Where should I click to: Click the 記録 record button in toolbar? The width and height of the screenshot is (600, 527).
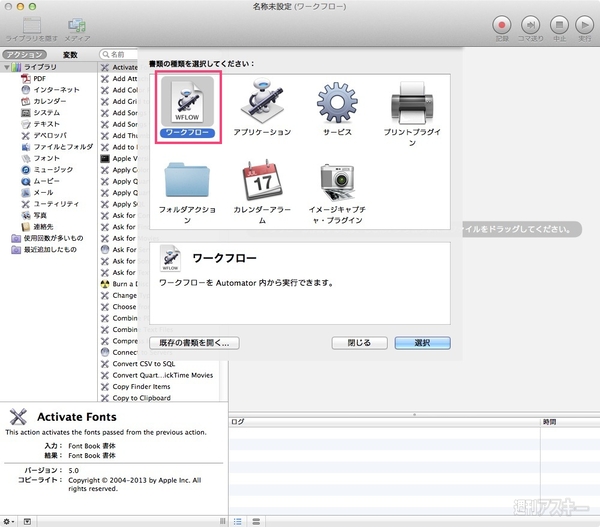coord(502,25)
